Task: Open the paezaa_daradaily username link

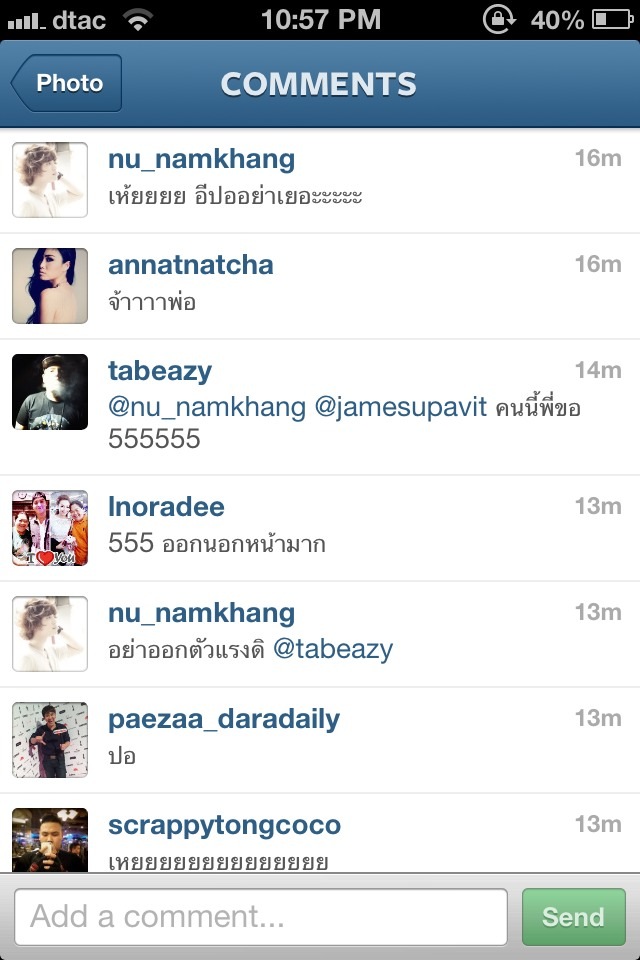Action: (224, 719)
